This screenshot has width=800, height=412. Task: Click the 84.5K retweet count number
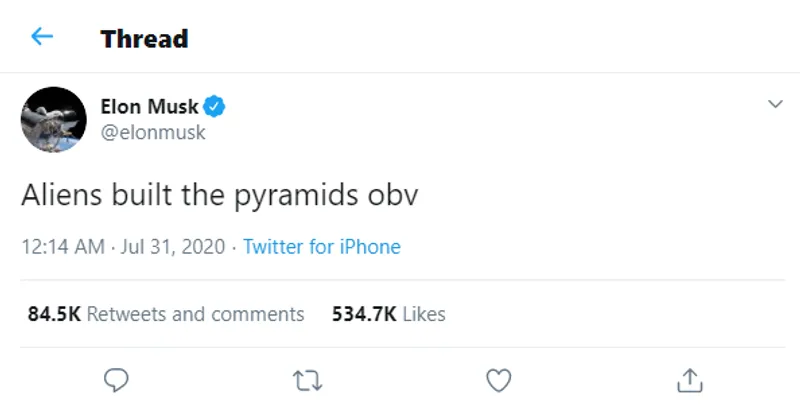point(54,314)
